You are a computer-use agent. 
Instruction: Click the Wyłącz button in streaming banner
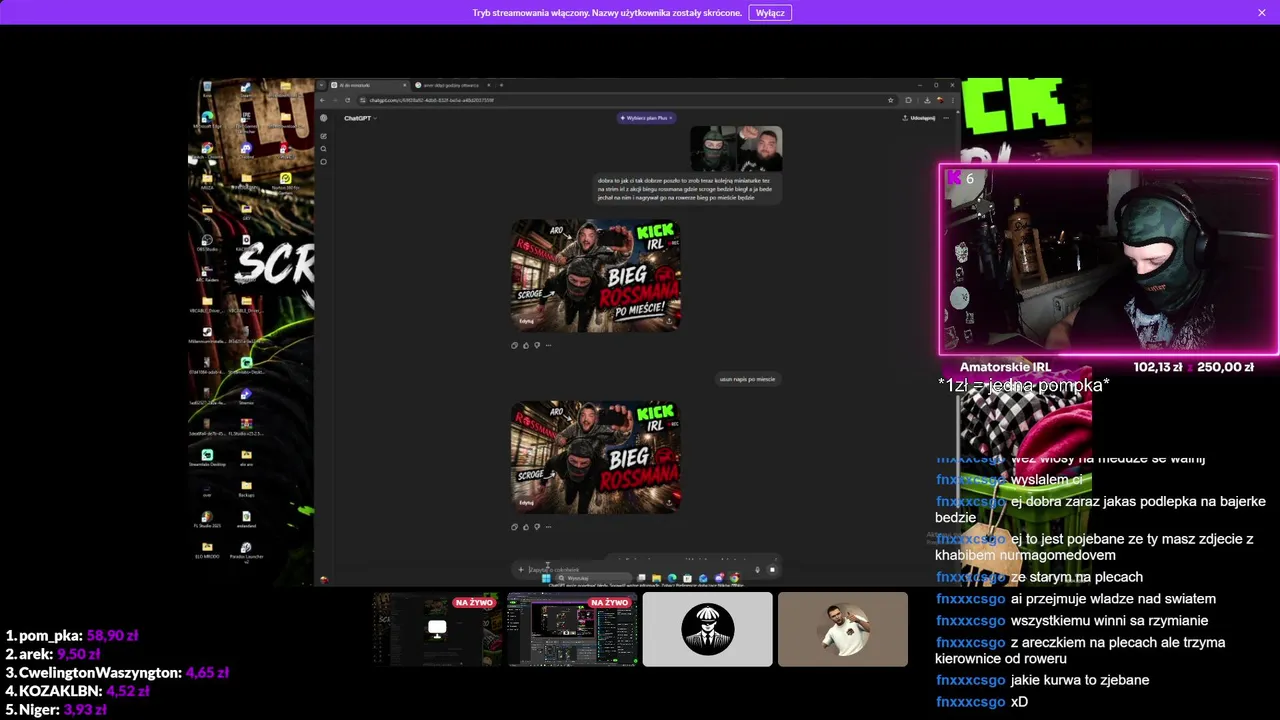[x=770, y=13]
